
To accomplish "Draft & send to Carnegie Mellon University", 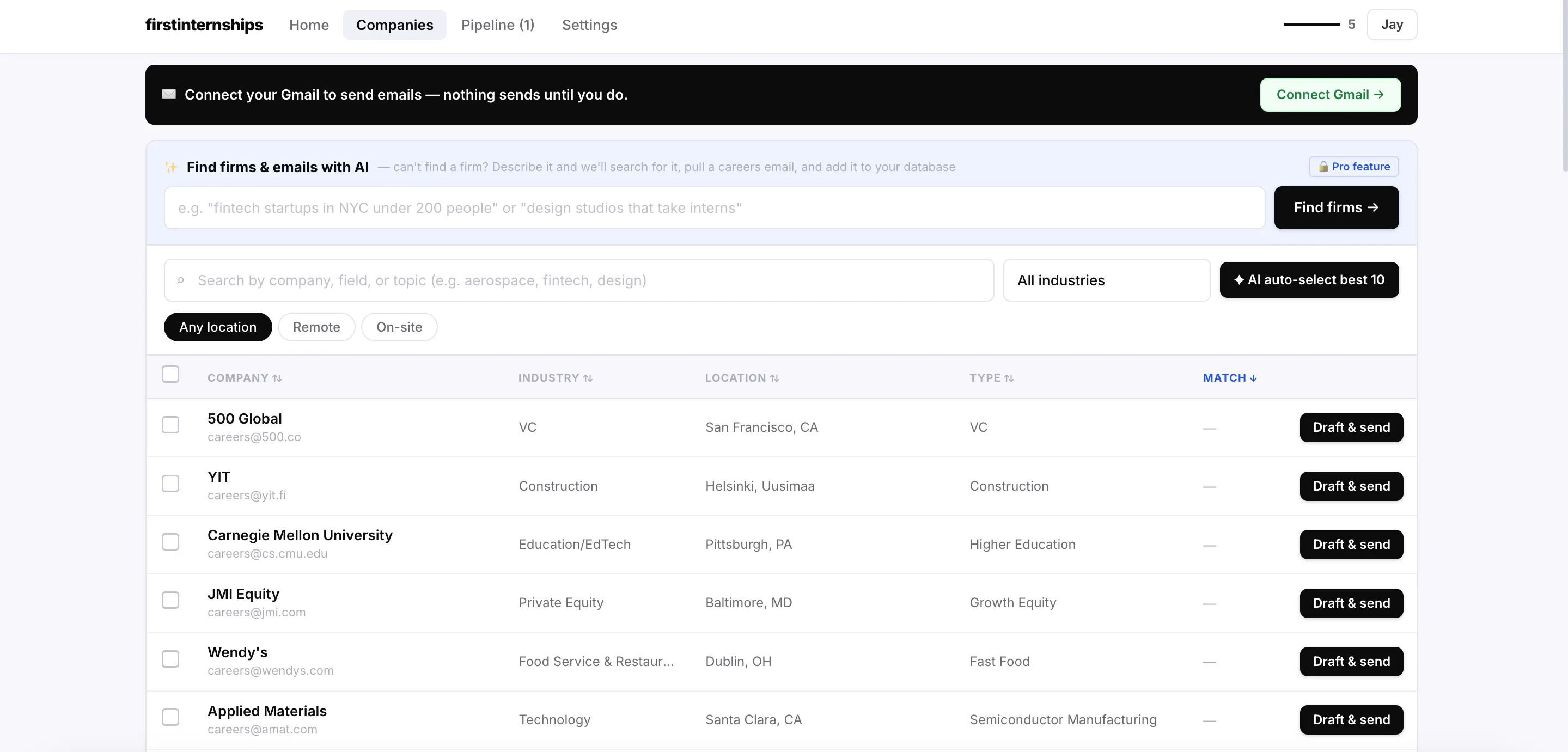I will click(1351, 545).
